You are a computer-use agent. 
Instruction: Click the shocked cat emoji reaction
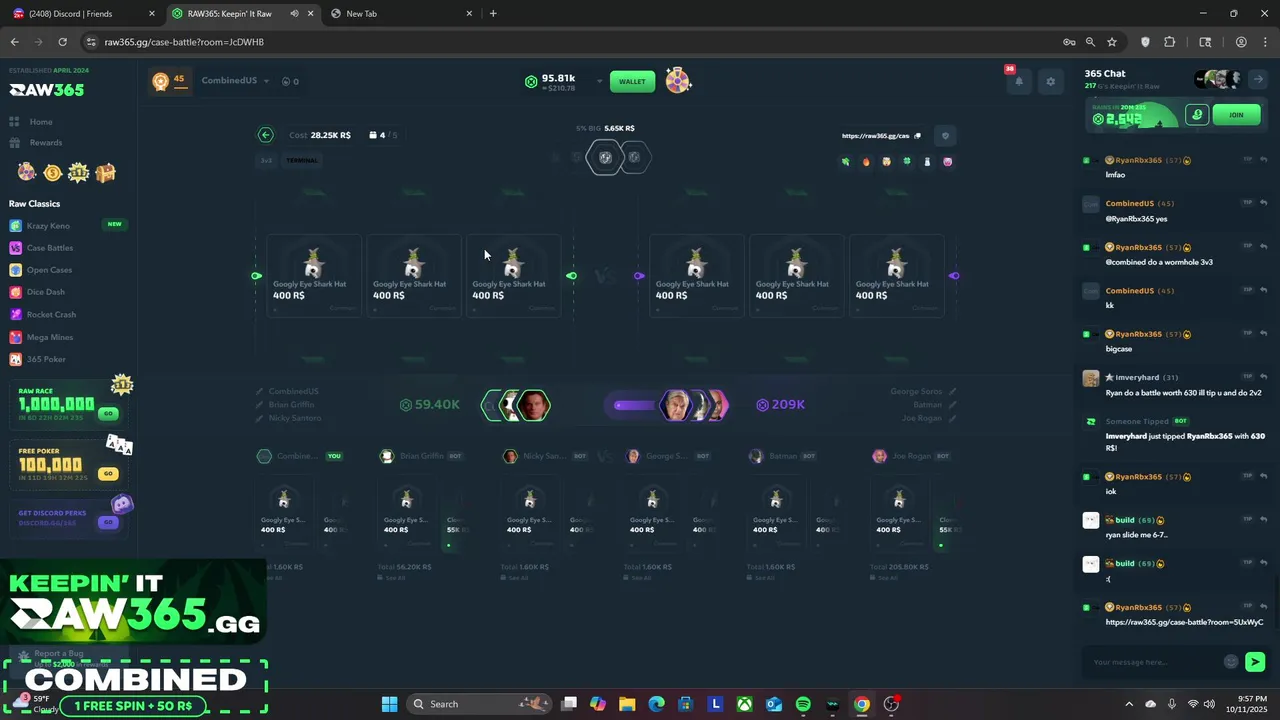click(x=886, y=162)
